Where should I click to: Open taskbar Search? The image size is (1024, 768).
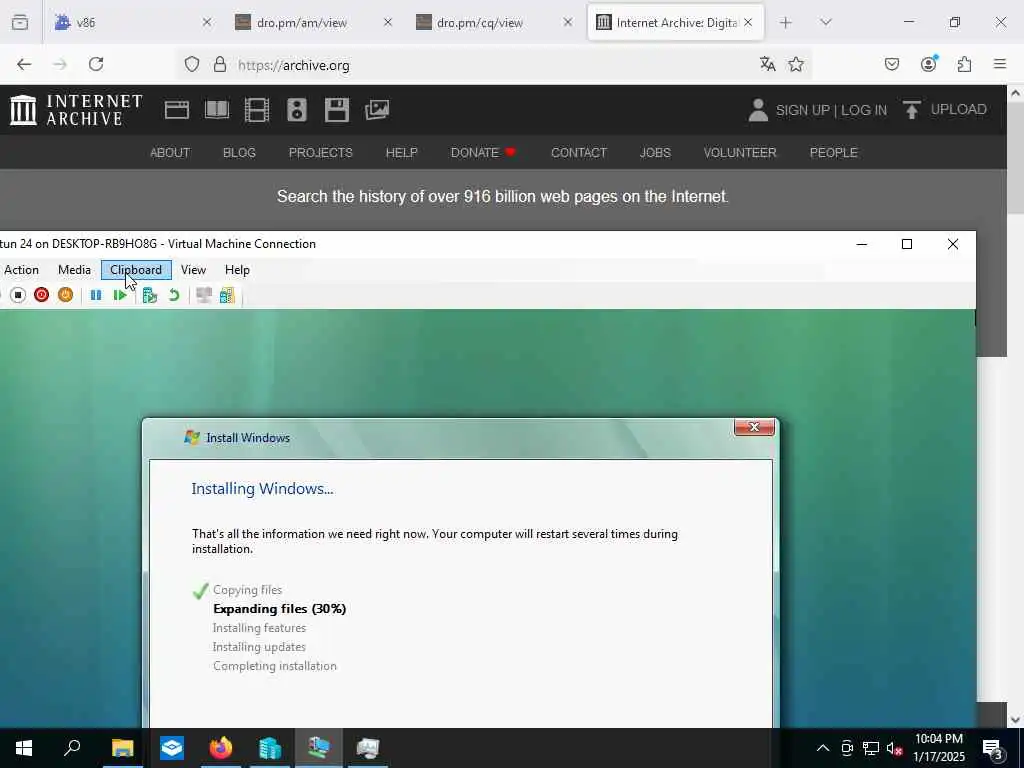click(72, 748)
